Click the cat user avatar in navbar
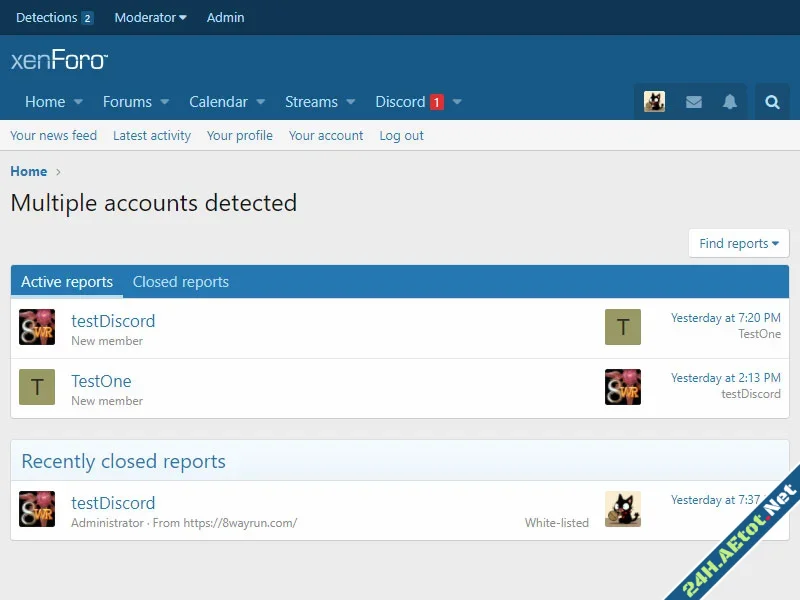Screen dimensions: 800x600 tap(655, 102)
